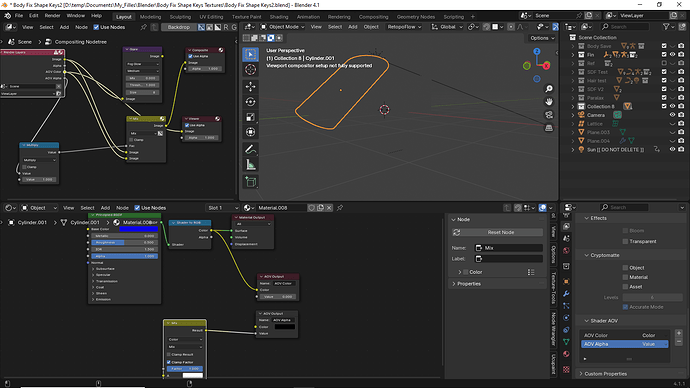Enable Cryptomatte Object checkbox
Screen dimensions: 690x388
625,267
